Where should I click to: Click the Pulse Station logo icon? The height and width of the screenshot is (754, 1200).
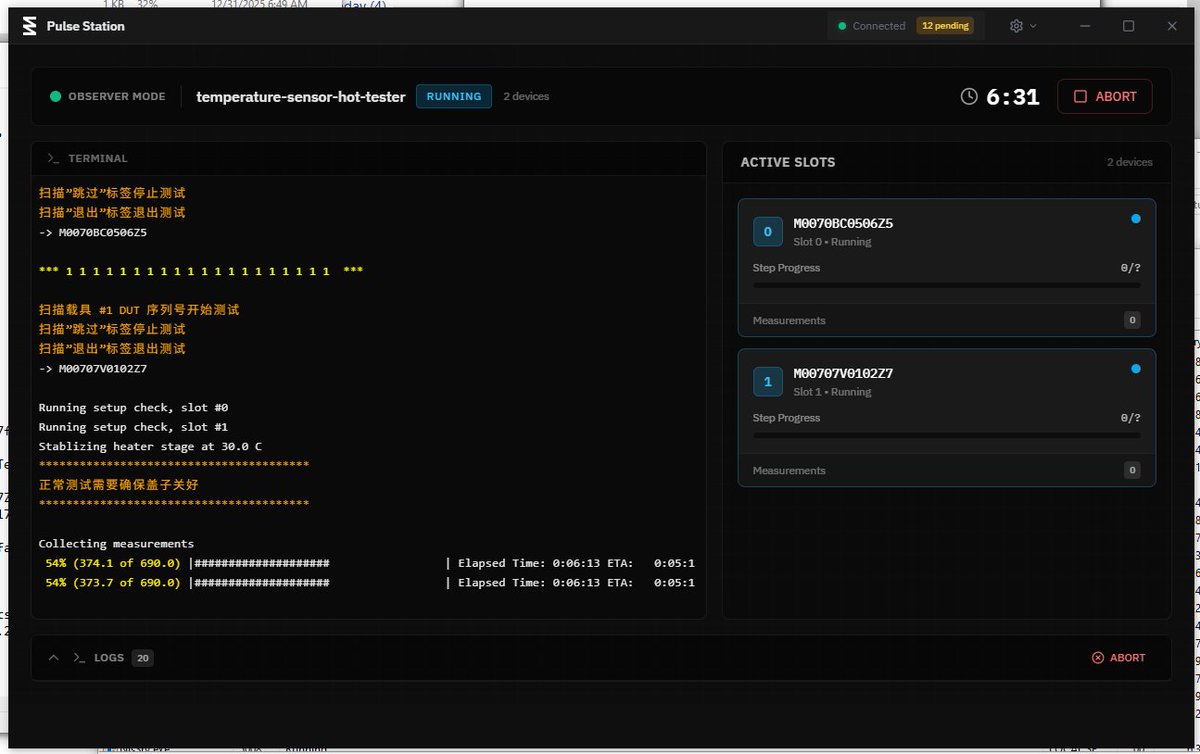29,26
